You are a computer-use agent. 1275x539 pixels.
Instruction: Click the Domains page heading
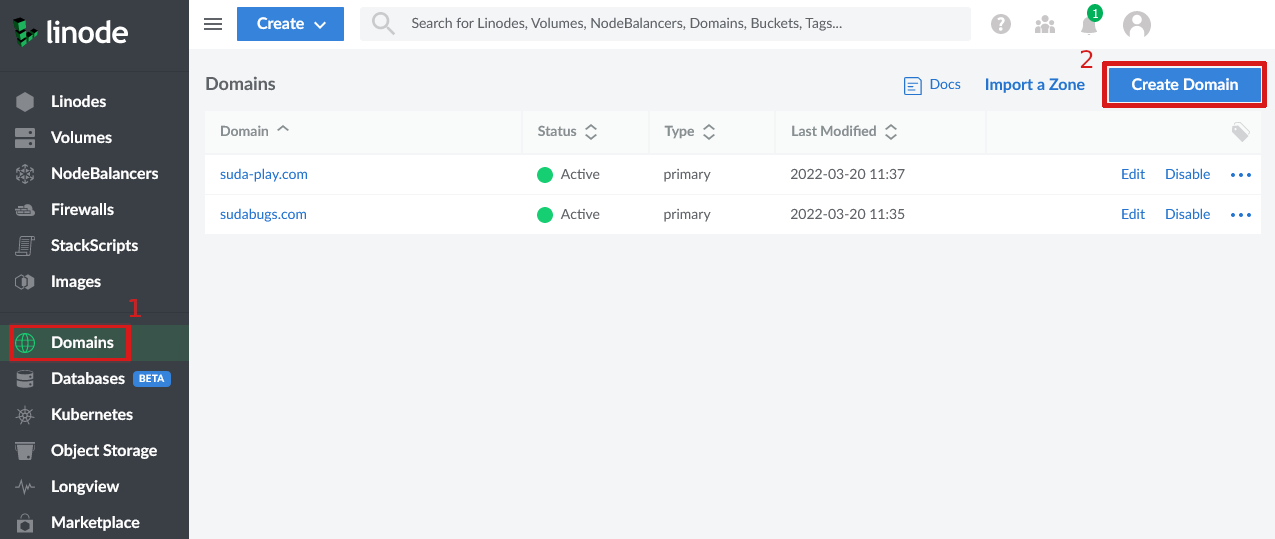(x=240, y=84)
